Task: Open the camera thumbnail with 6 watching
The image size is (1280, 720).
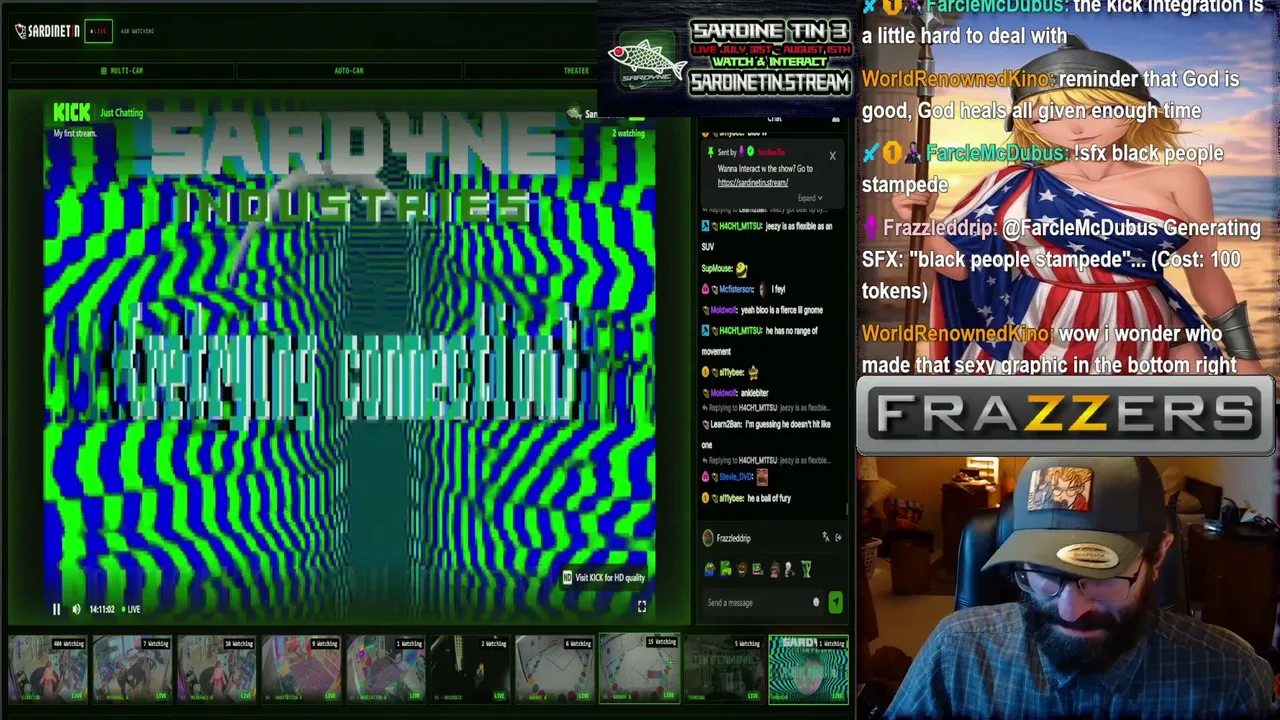Action: (554, 669)
